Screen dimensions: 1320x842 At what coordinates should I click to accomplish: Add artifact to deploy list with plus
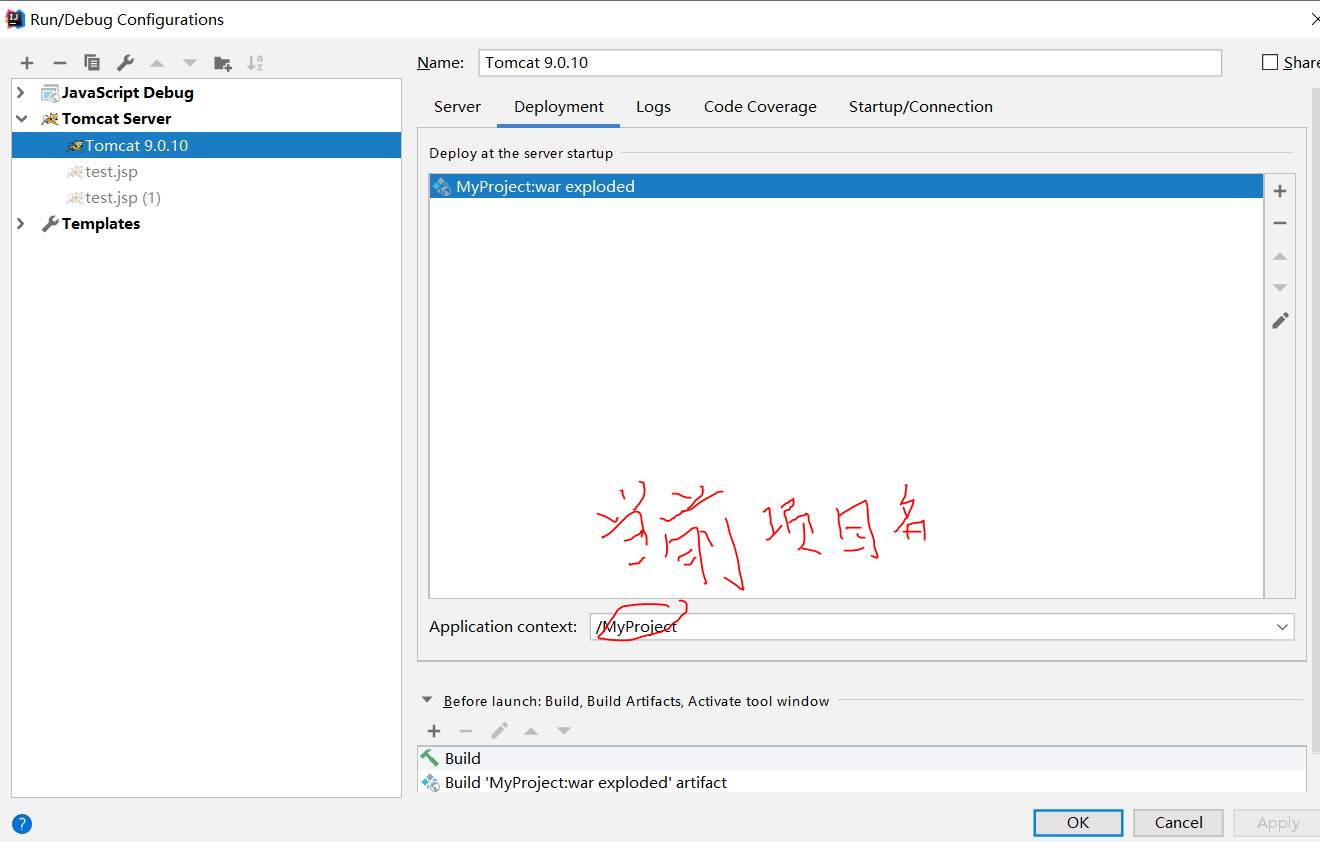click(1280, 191)
